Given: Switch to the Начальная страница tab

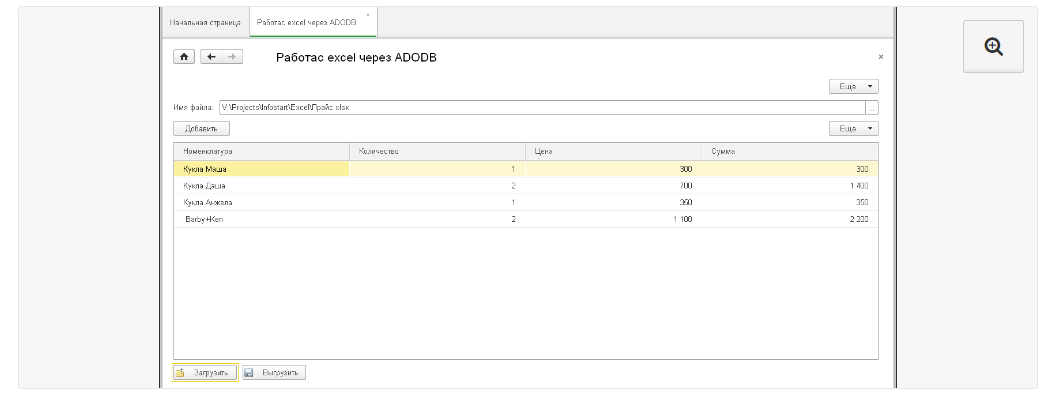Looking at the screenshot, I should [x=205, y=21].
